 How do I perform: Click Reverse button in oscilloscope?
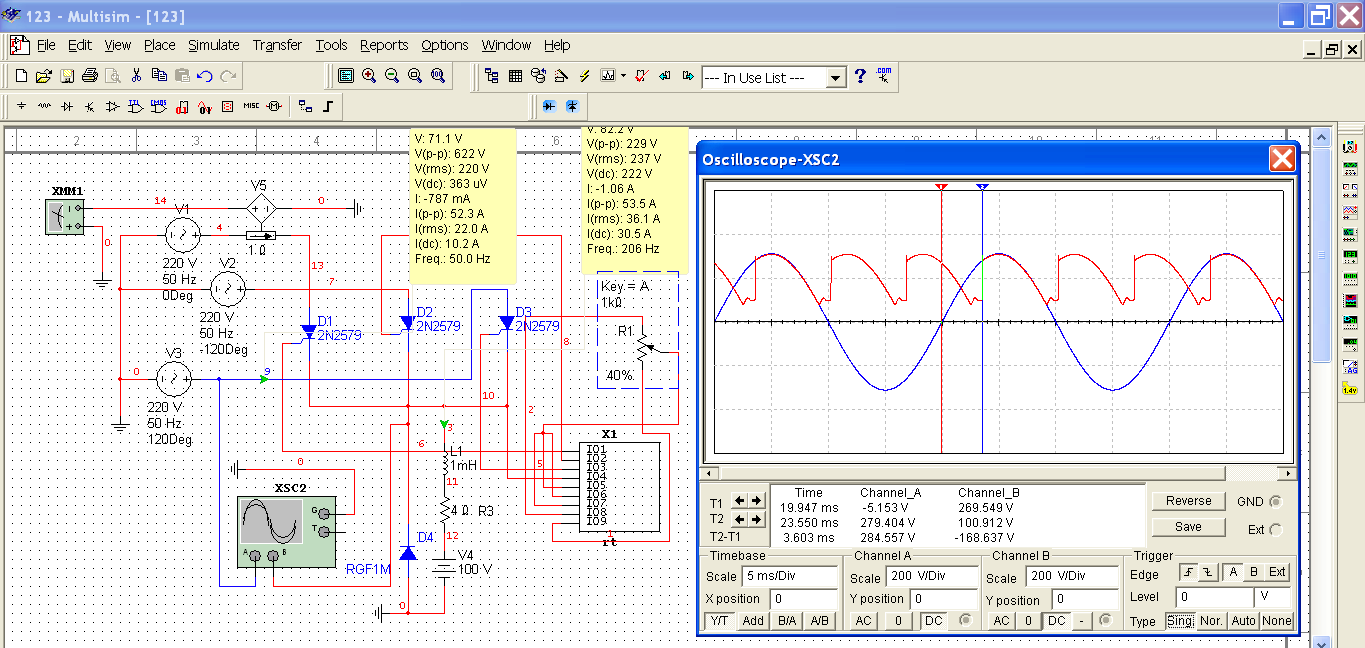(x=1188, y=501)
